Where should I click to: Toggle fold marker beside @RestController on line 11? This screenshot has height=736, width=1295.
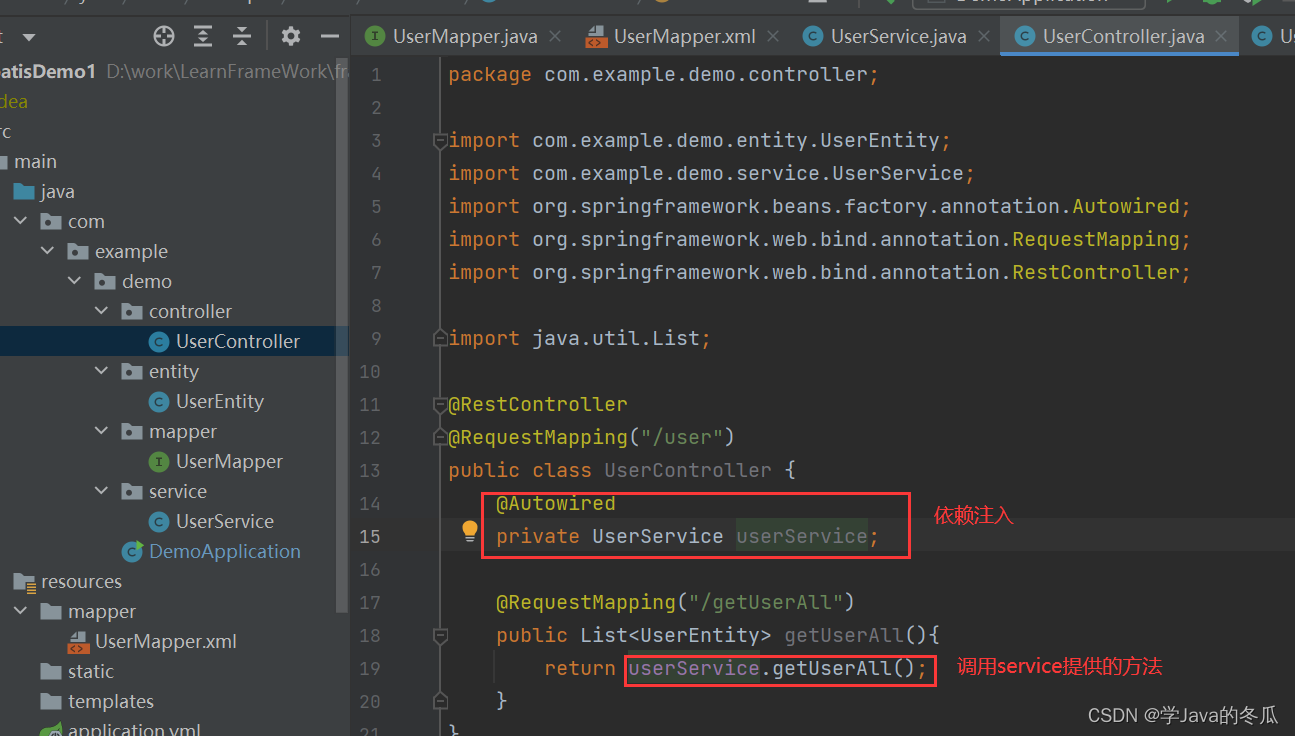point(439,405)
